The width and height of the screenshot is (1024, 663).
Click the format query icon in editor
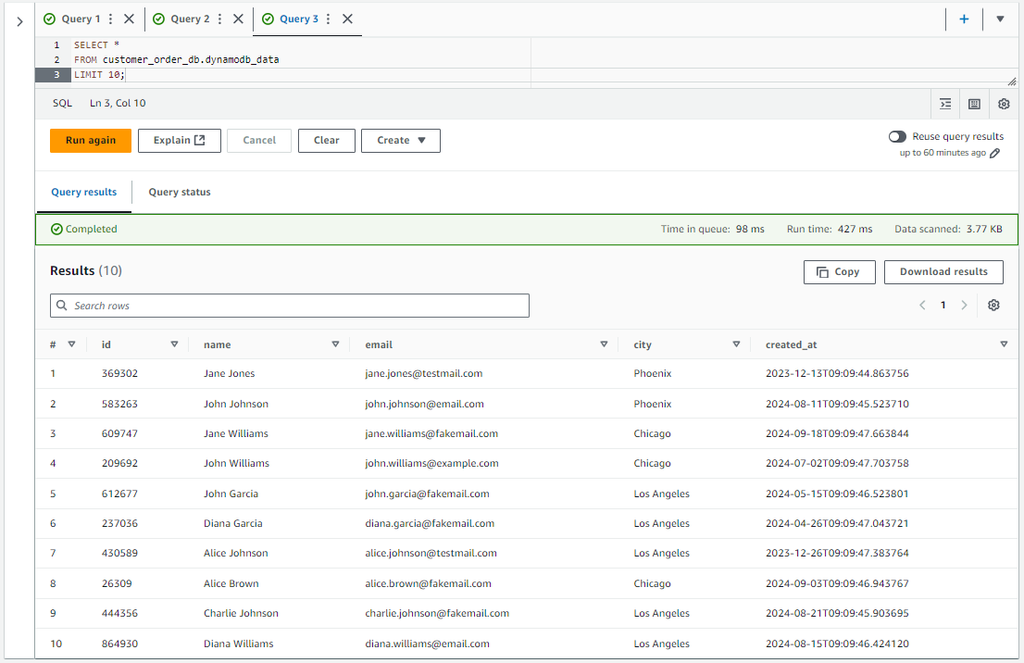(x=945, y=104)
